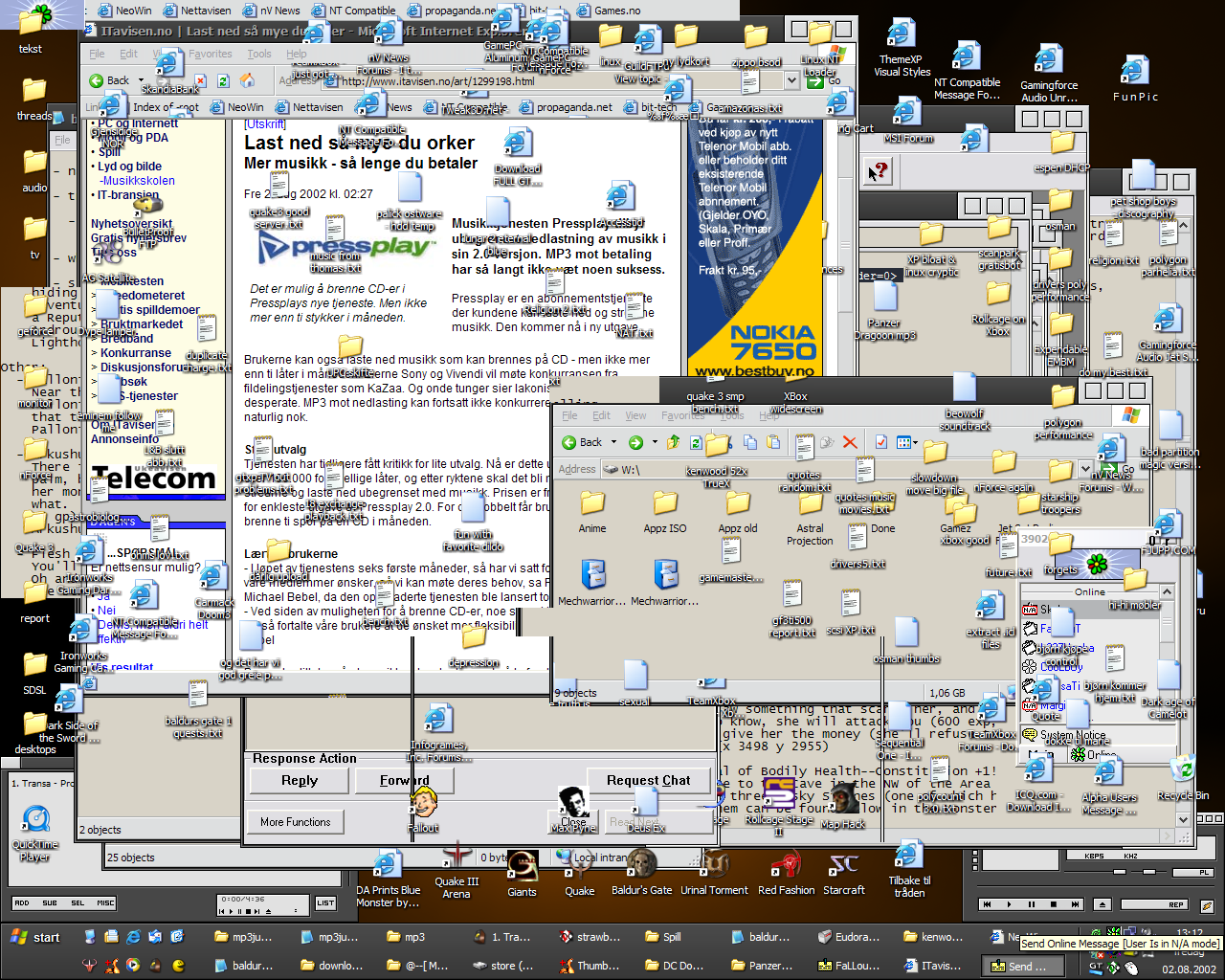Click the Musikkskolen link
Viewport: 1225px width, 980px height.
pos(139,180)
